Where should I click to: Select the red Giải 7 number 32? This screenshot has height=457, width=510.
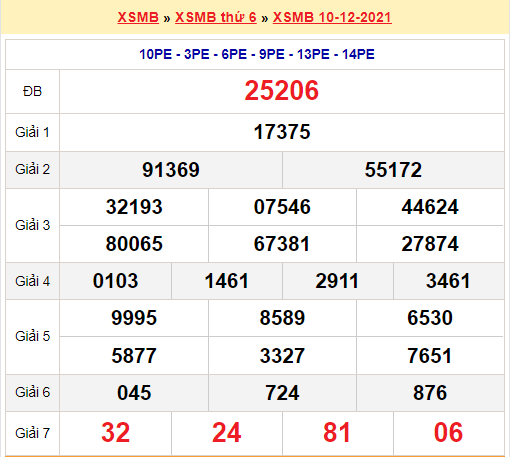[115, 432]
